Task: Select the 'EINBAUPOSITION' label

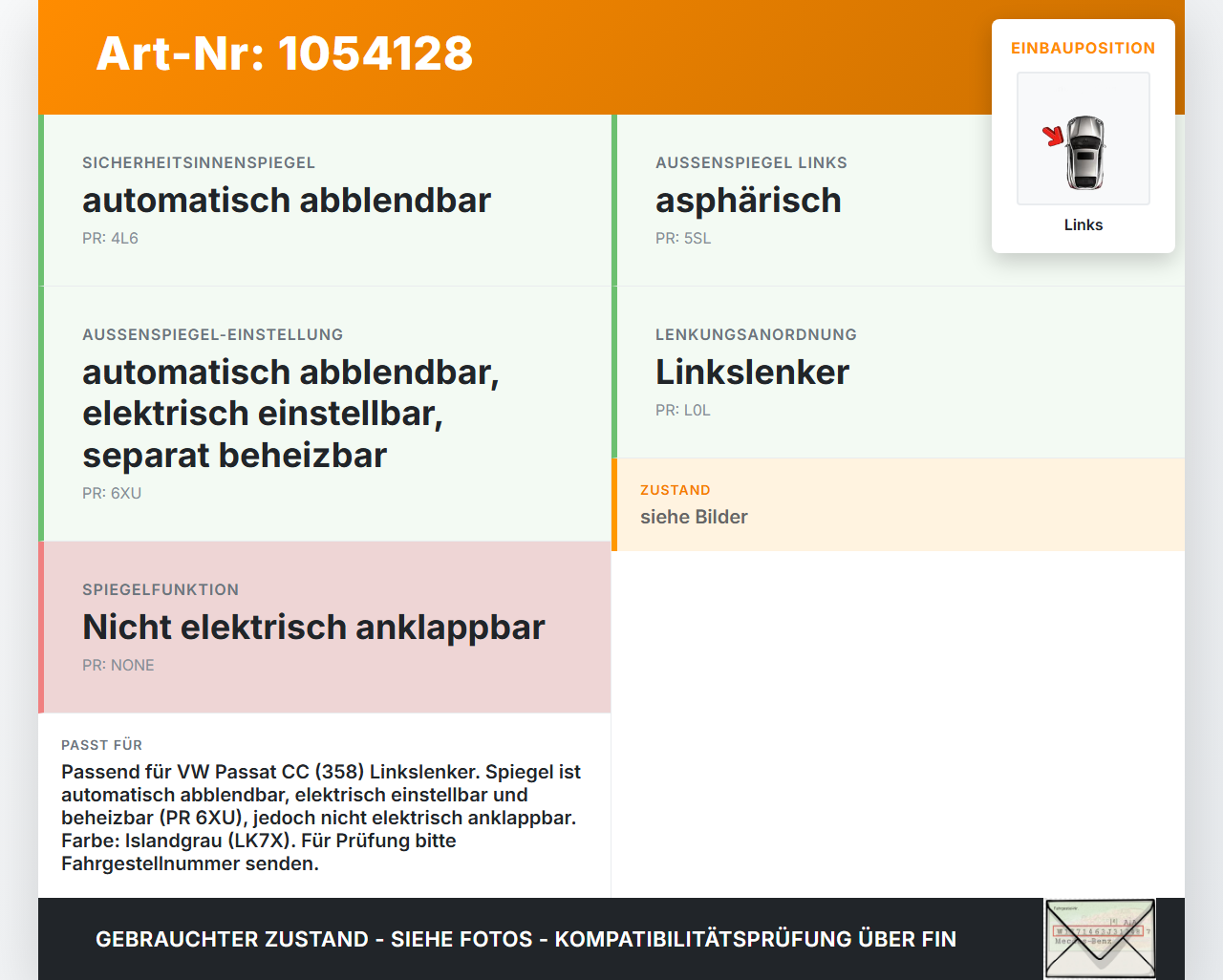Action: [x=1084, y=48]
